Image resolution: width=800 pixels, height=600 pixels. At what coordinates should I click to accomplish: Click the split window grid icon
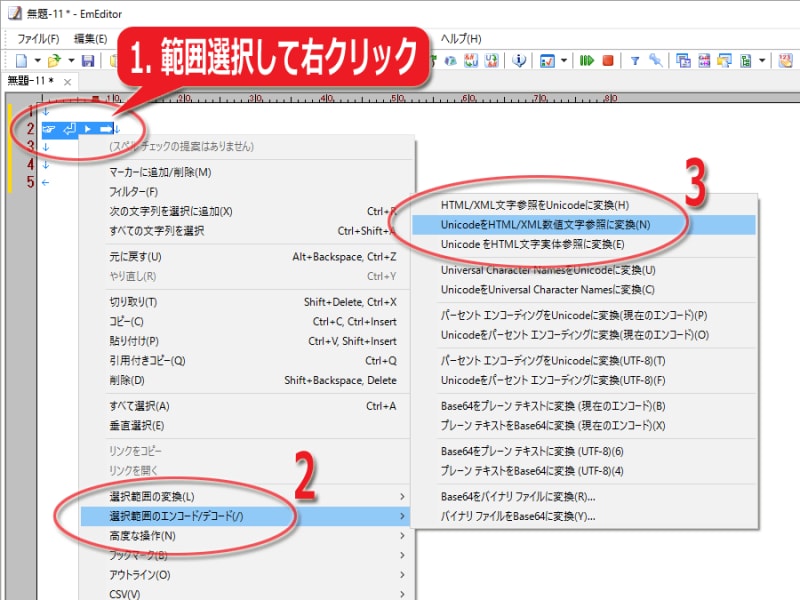coord(704,61)
